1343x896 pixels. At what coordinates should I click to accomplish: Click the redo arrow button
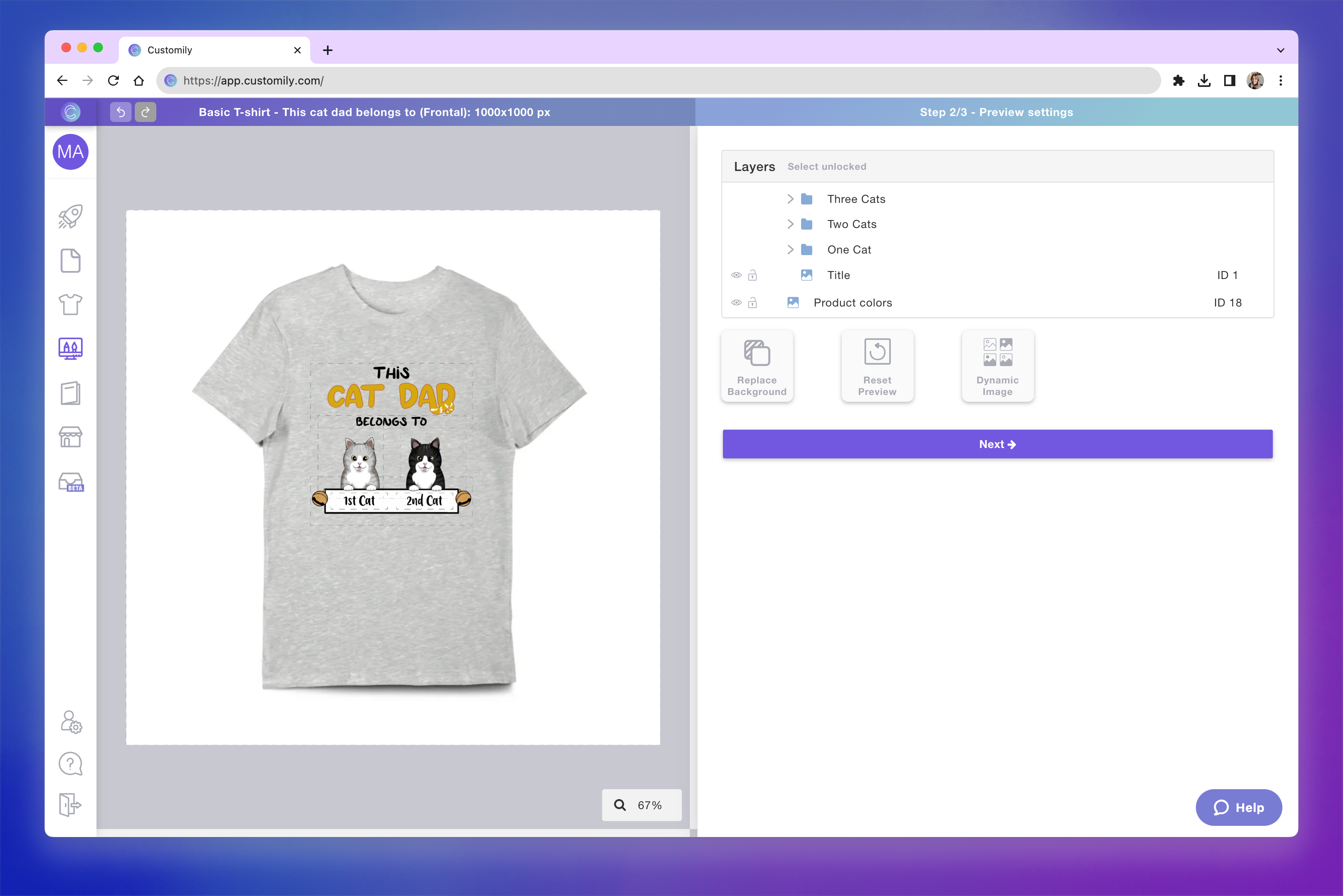point(146,112)
